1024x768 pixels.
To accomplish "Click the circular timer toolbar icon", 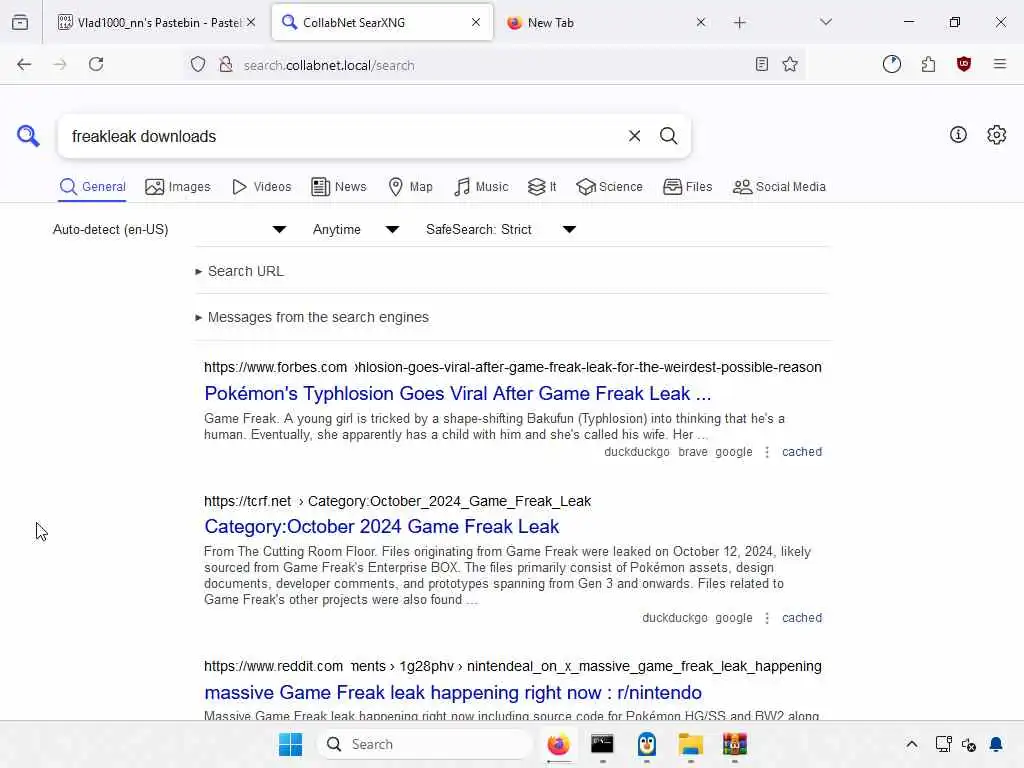I will [891, 64].
